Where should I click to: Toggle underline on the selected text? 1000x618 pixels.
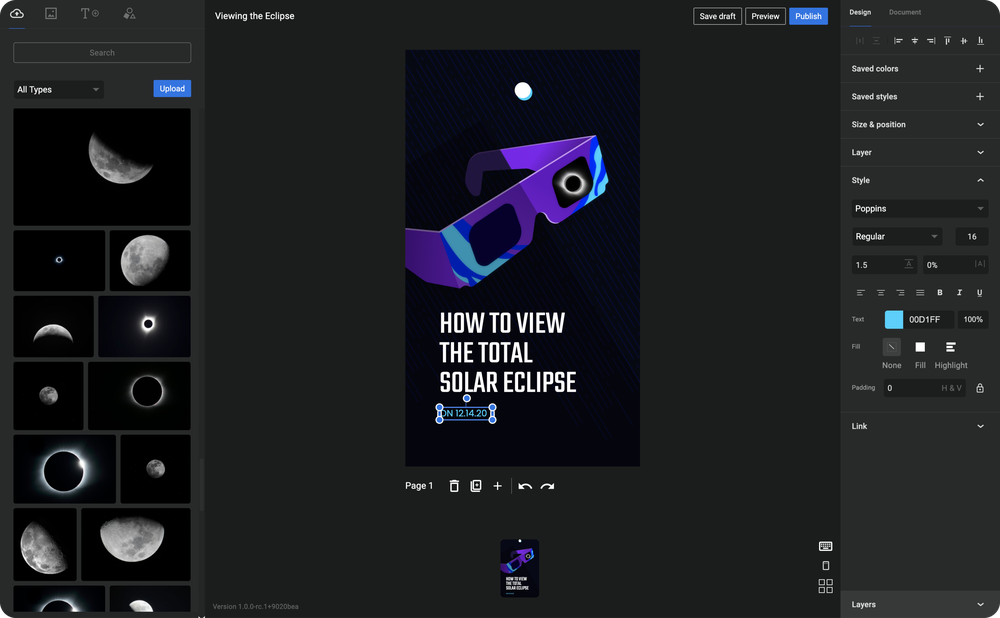979,292
